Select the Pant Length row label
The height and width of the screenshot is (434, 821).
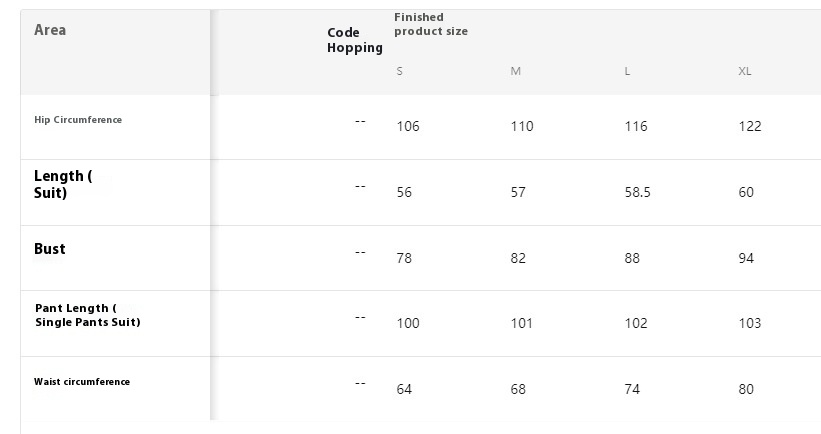(x=87, y=315)
